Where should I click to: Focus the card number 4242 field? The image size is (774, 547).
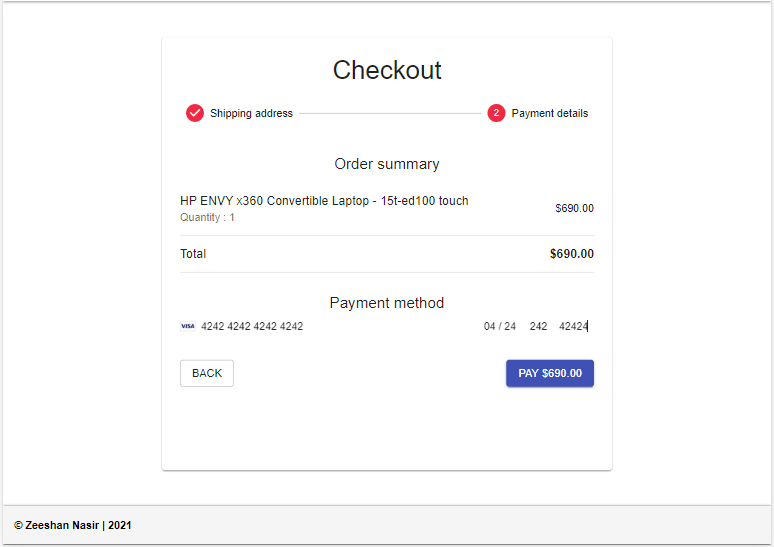click(x=252, y=326)
